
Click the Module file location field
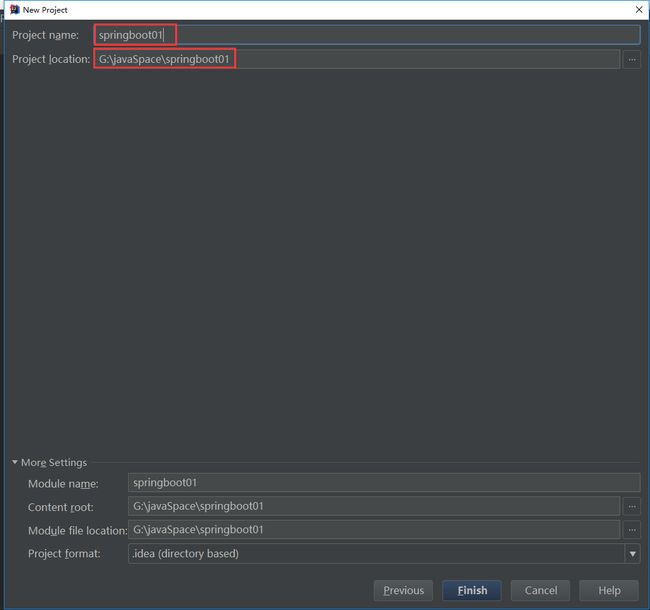tap(374, 530)
